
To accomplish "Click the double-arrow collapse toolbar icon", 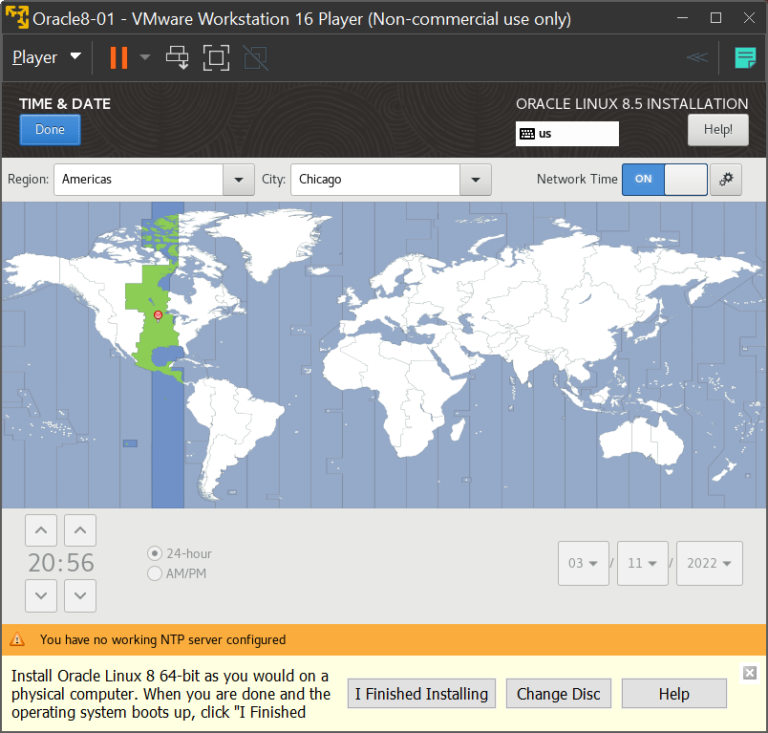I will 697,57.
